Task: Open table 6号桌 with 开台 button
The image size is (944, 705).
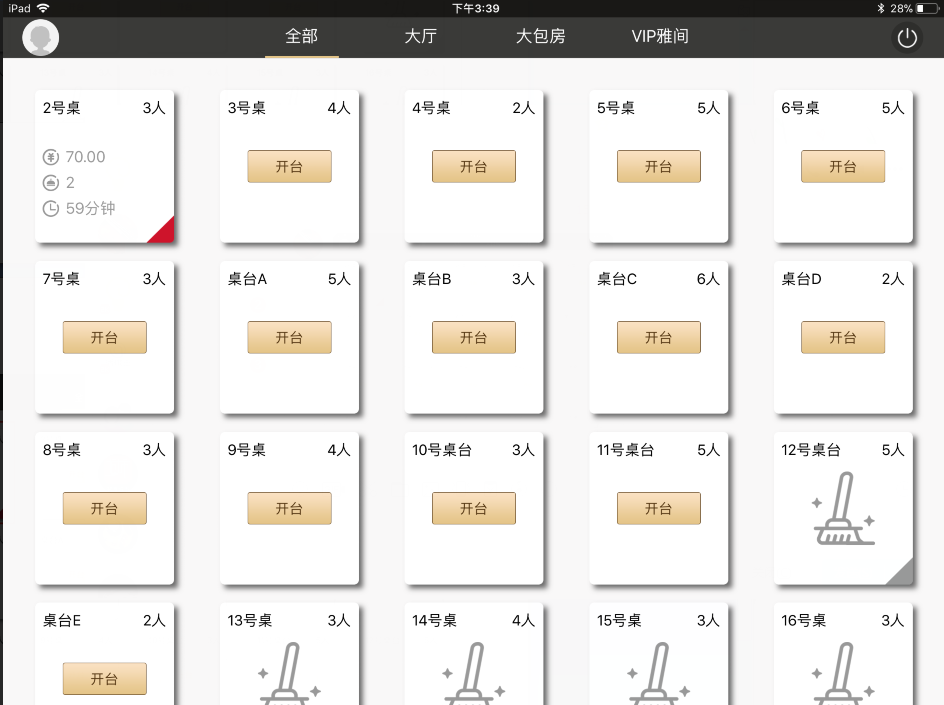Action: click(843, 166)
